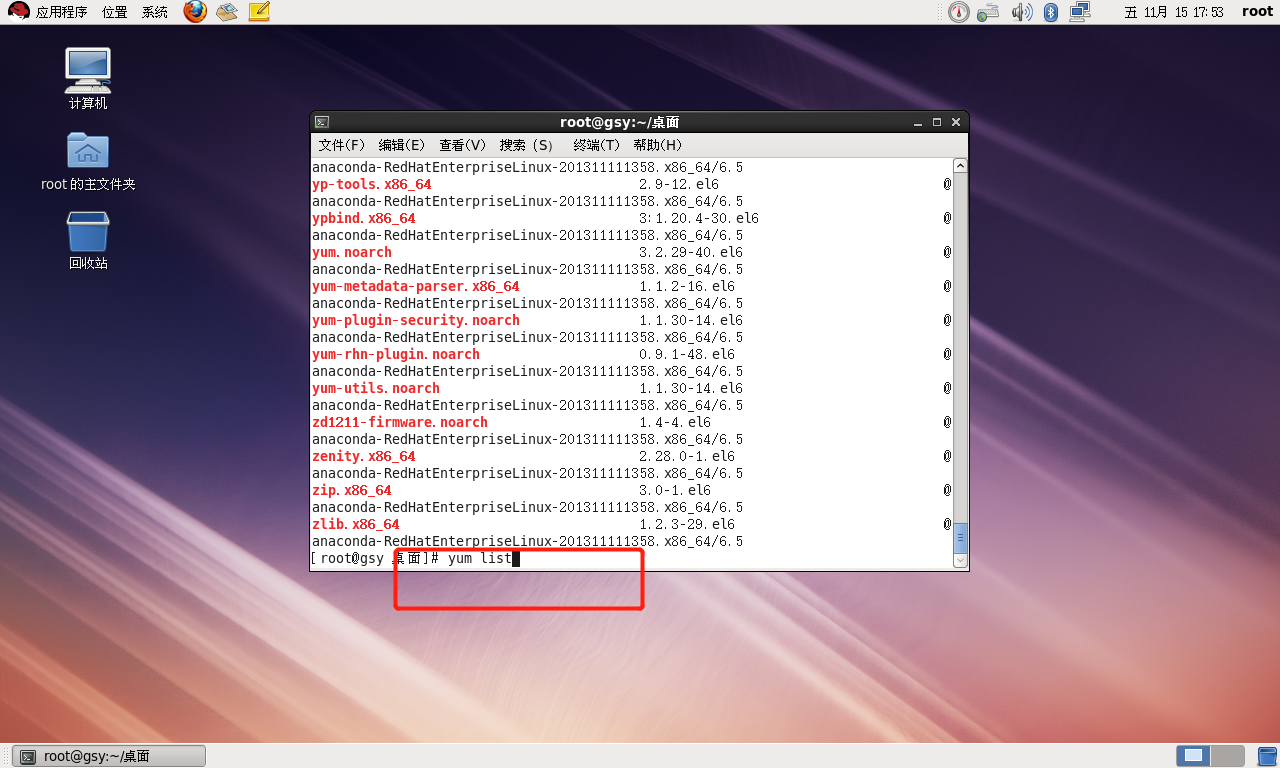
Task: Click the Bluetooth status icon
Action: [1051, 12]
